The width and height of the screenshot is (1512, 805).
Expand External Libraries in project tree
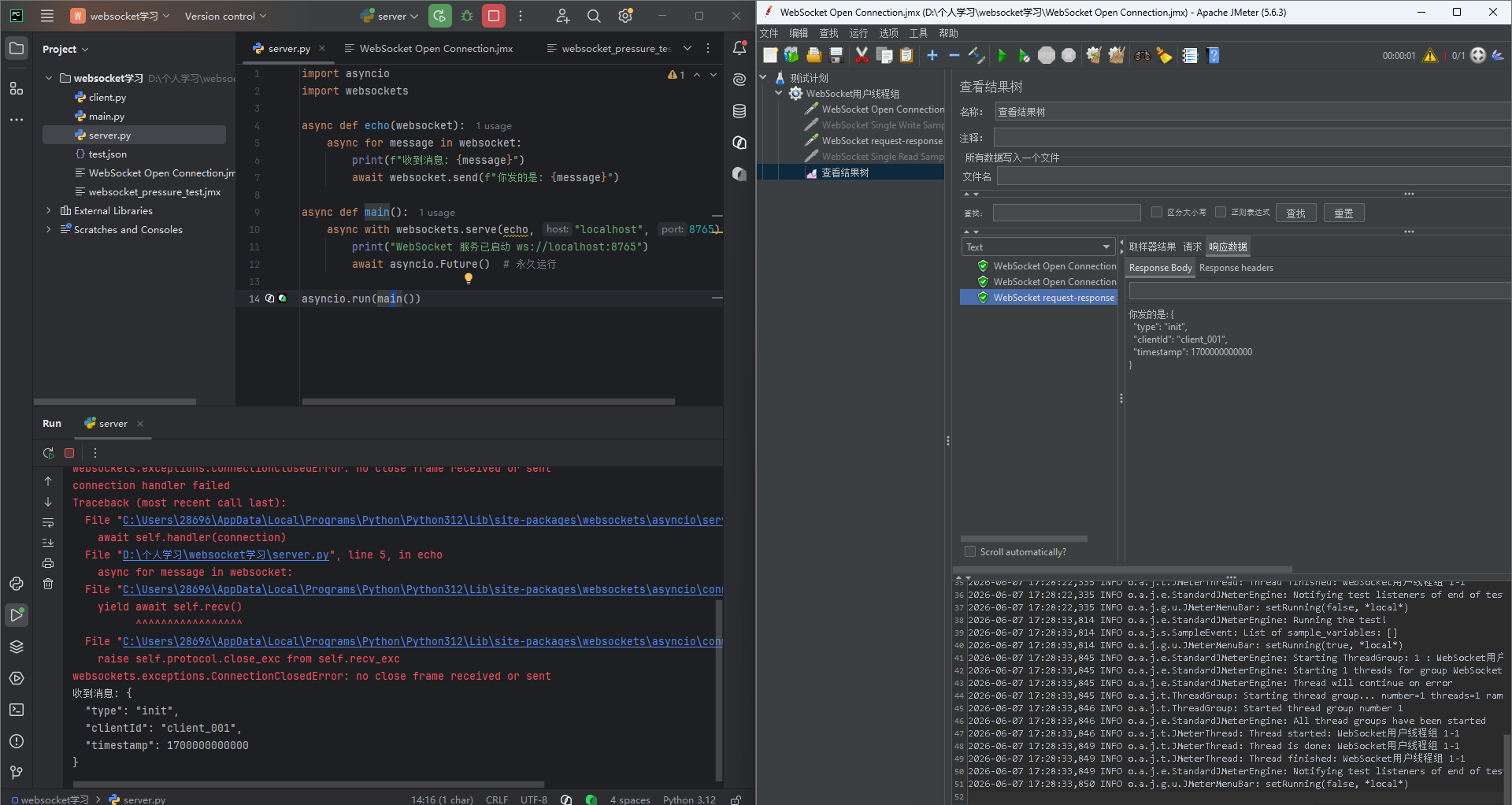(x=49, y=210)
